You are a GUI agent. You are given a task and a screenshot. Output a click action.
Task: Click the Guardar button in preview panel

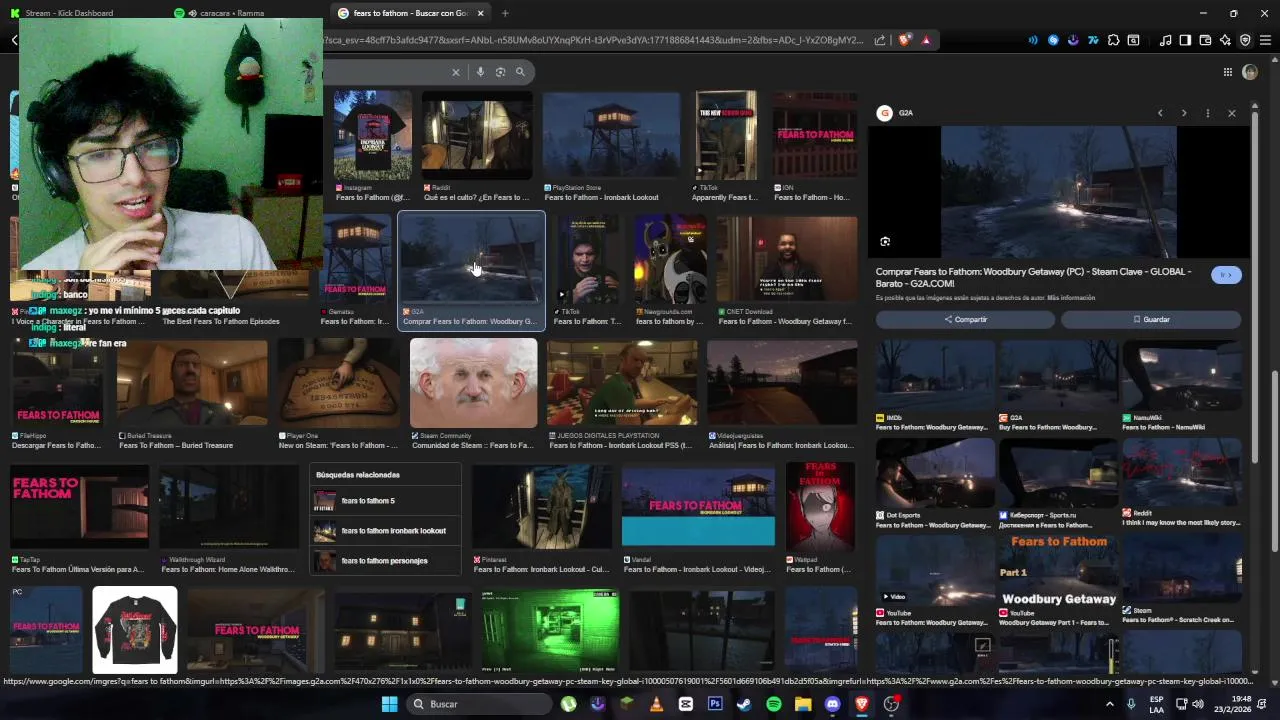point(1151,319)
